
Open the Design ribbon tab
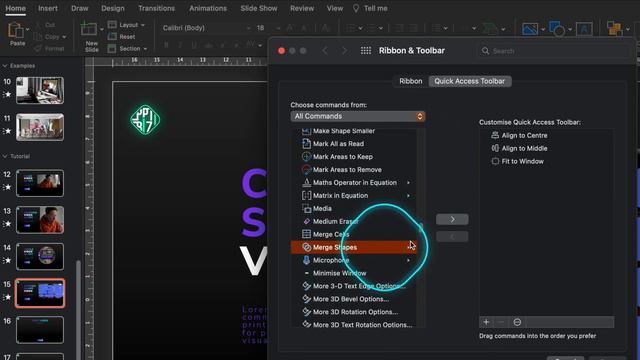pos(113,8)
